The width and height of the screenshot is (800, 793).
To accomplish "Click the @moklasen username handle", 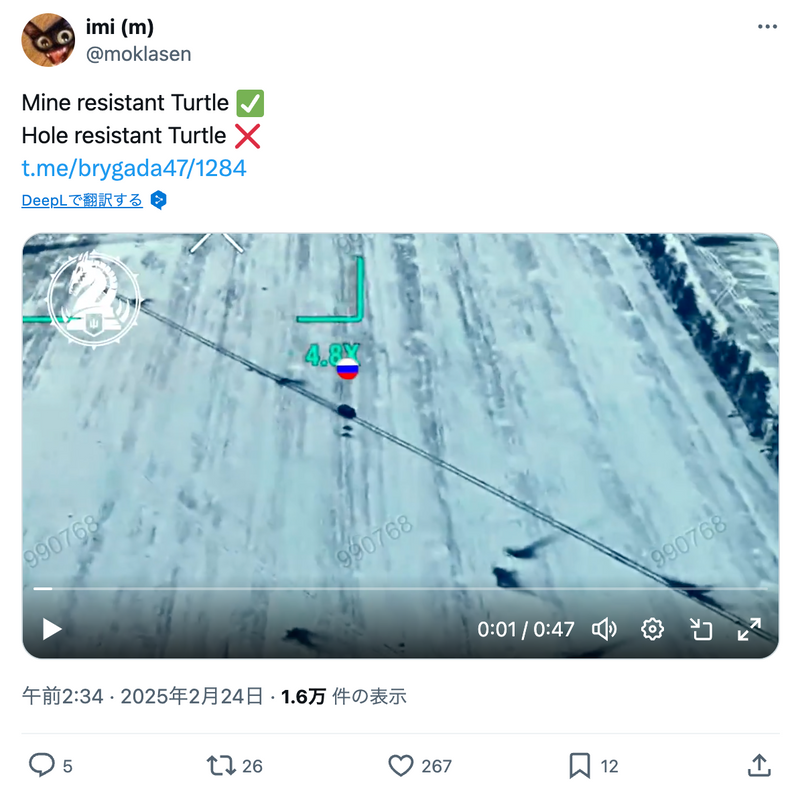I will (138, 54).
